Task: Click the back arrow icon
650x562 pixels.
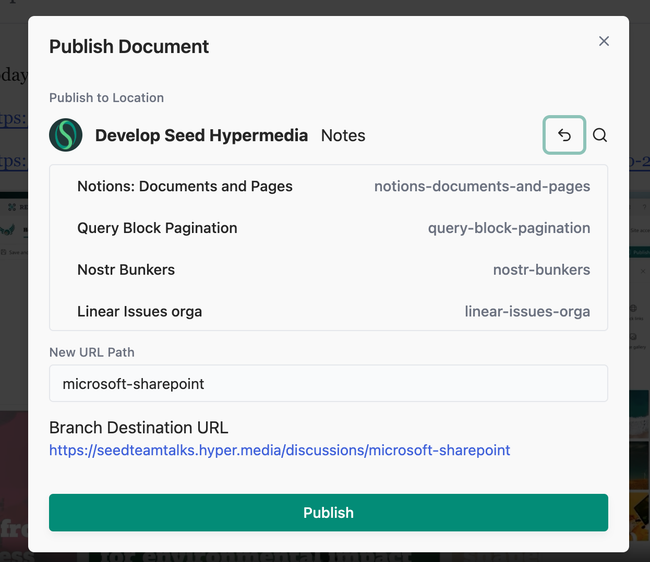Action: [564, 135]
